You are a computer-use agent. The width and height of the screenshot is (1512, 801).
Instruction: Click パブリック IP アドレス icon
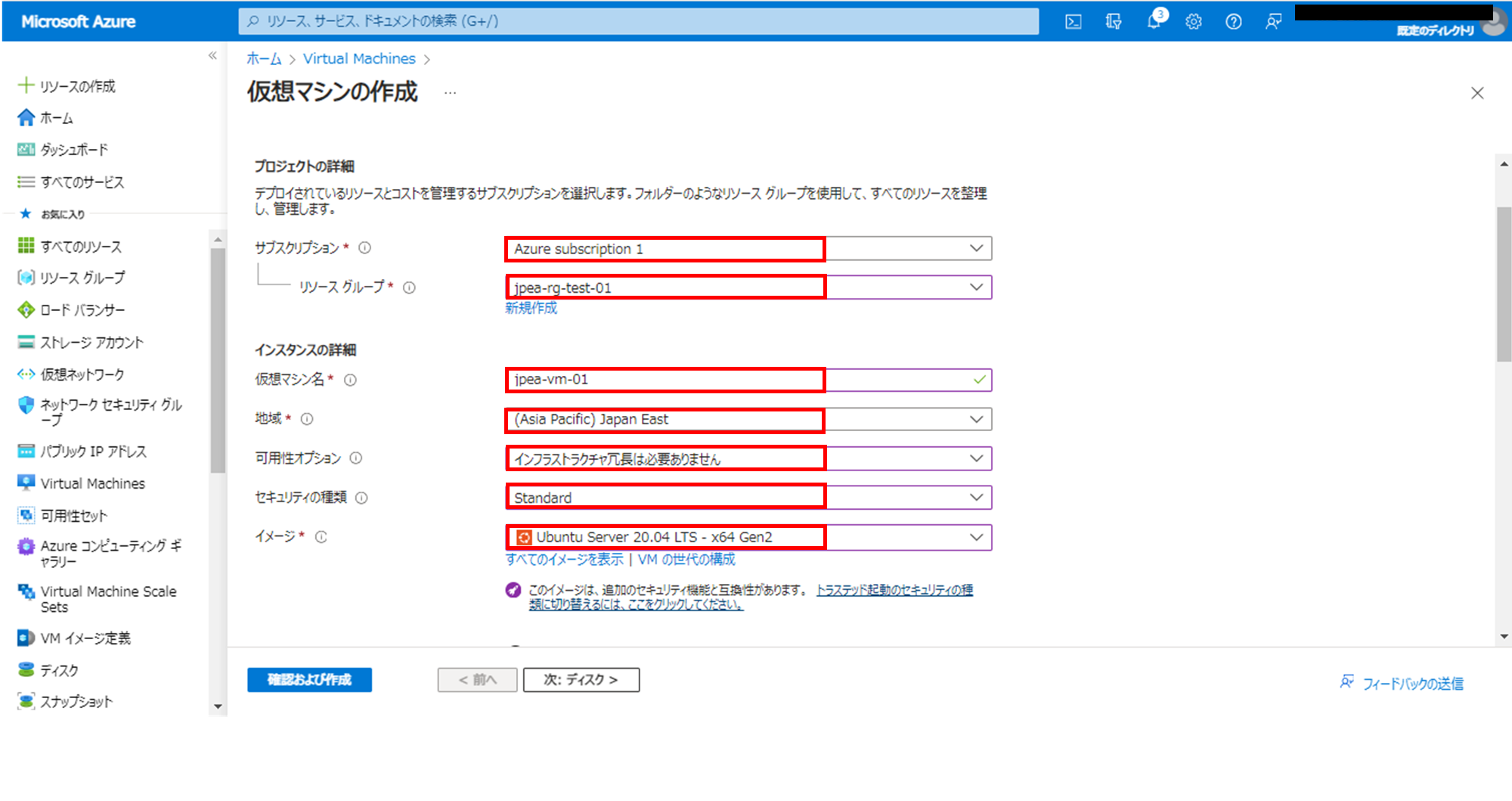click(x=26, y=451)
